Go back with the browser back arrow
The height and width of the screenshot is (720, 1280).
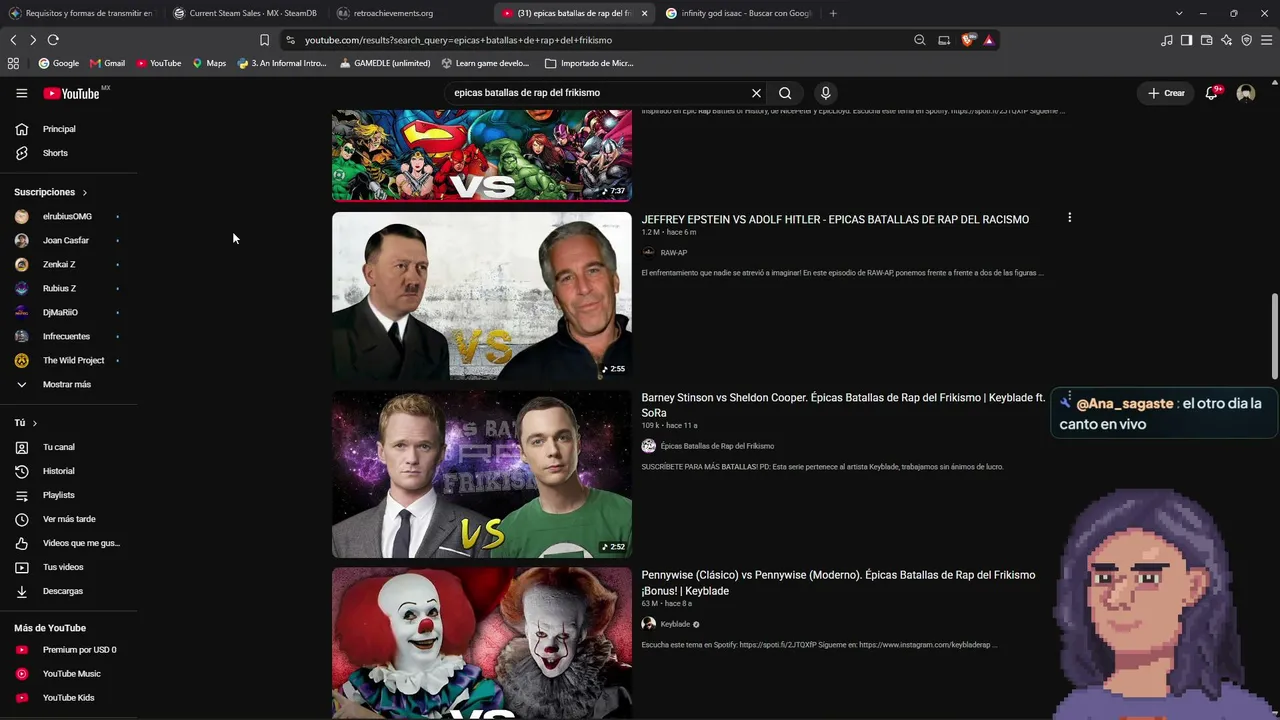pos(13,40)
